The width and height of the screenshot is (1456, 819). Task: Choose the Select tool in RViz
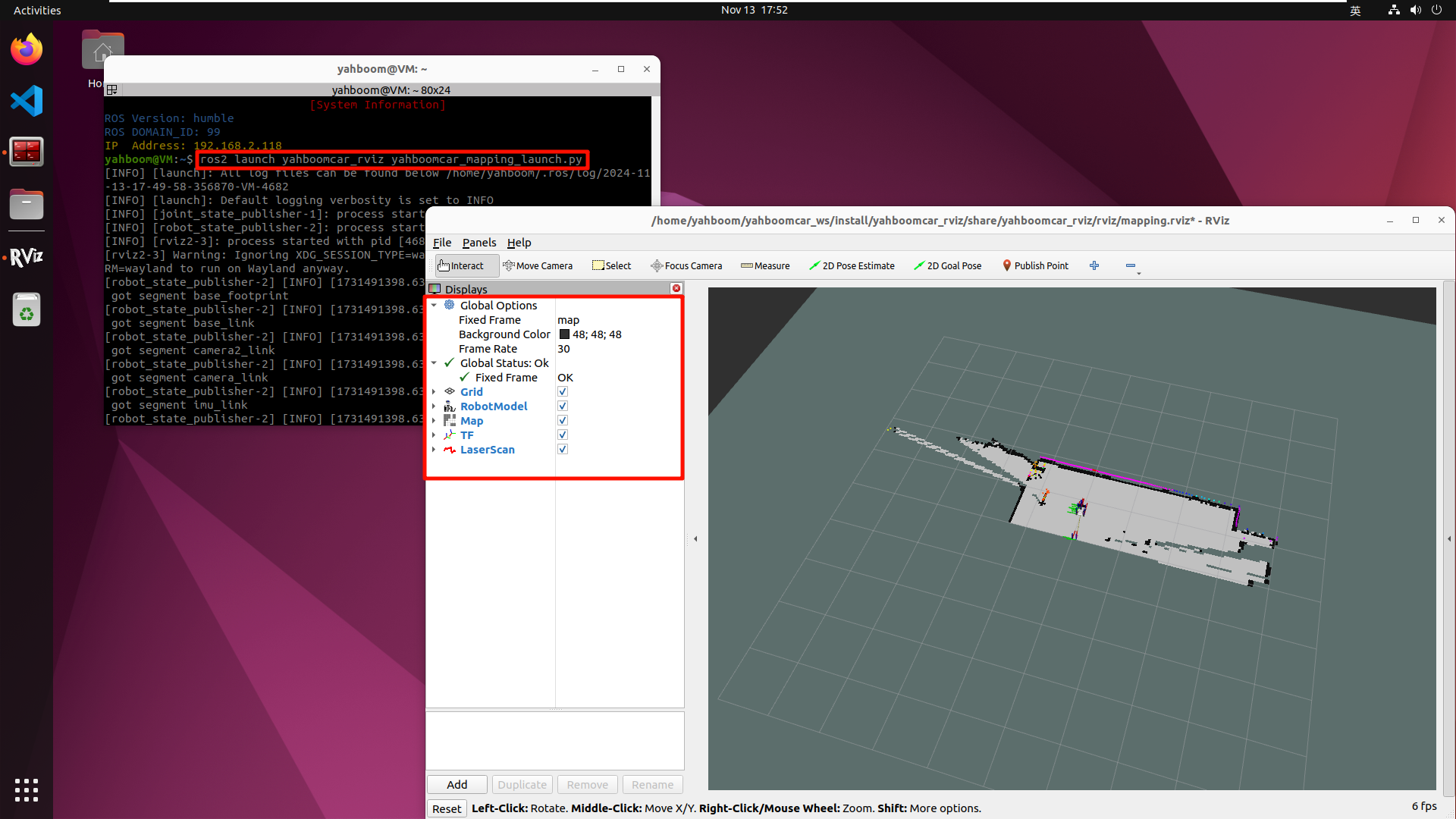pyautogui.click(x=611, y=265)
